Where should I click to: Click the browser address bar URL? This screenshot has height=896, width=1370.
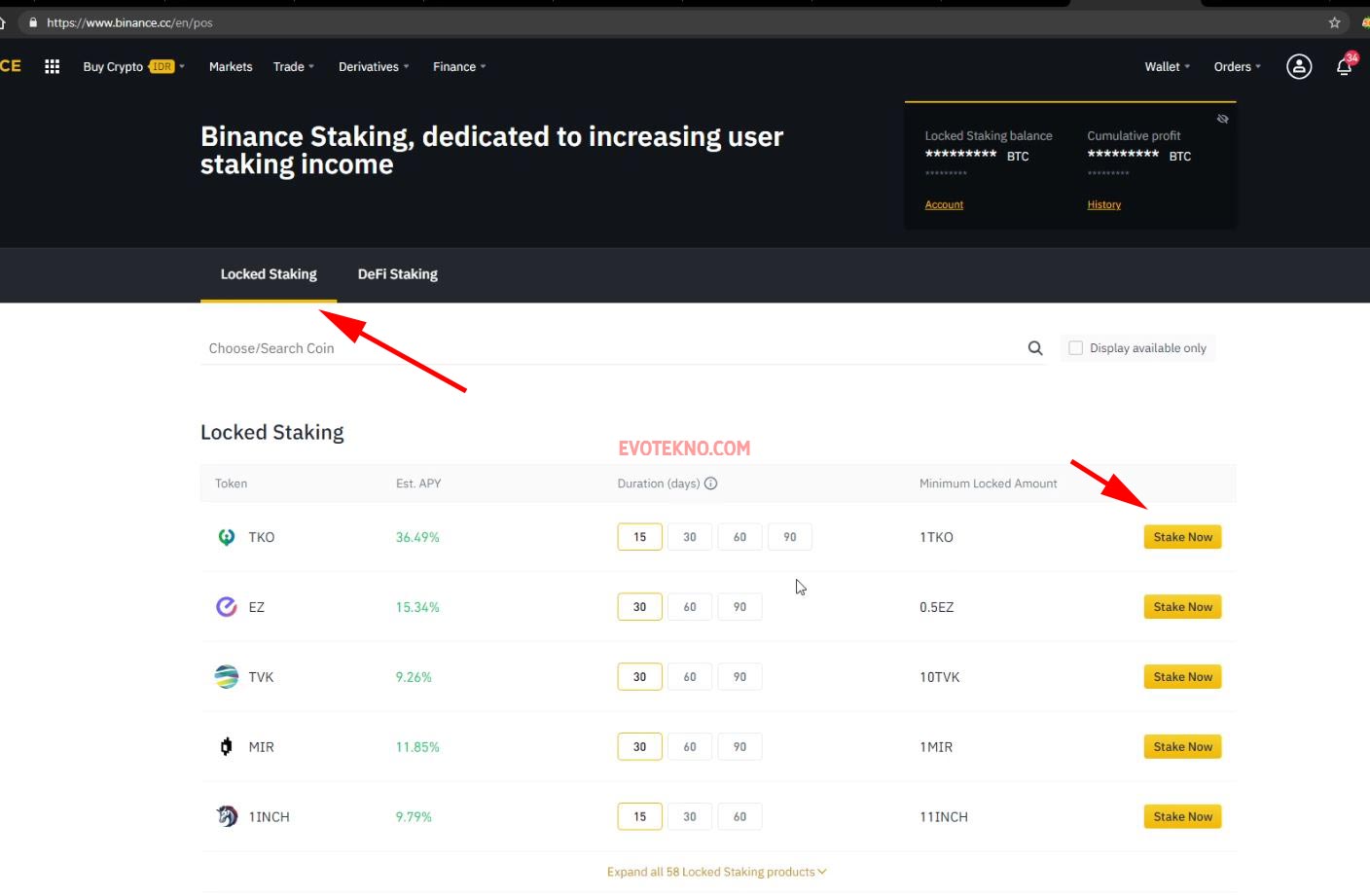[129, 22]
